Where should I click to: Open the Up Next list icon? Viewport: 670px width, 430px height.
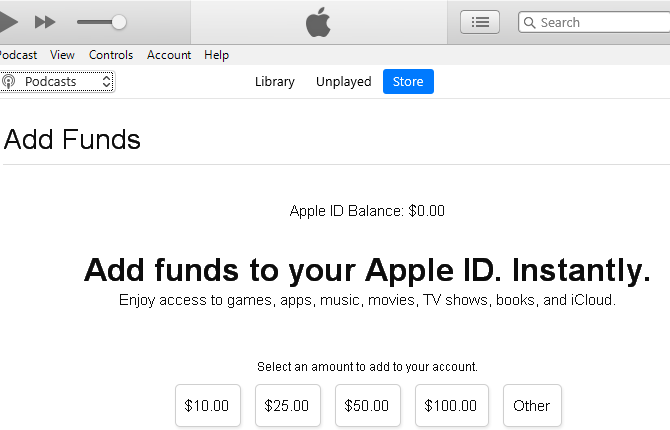480,22
